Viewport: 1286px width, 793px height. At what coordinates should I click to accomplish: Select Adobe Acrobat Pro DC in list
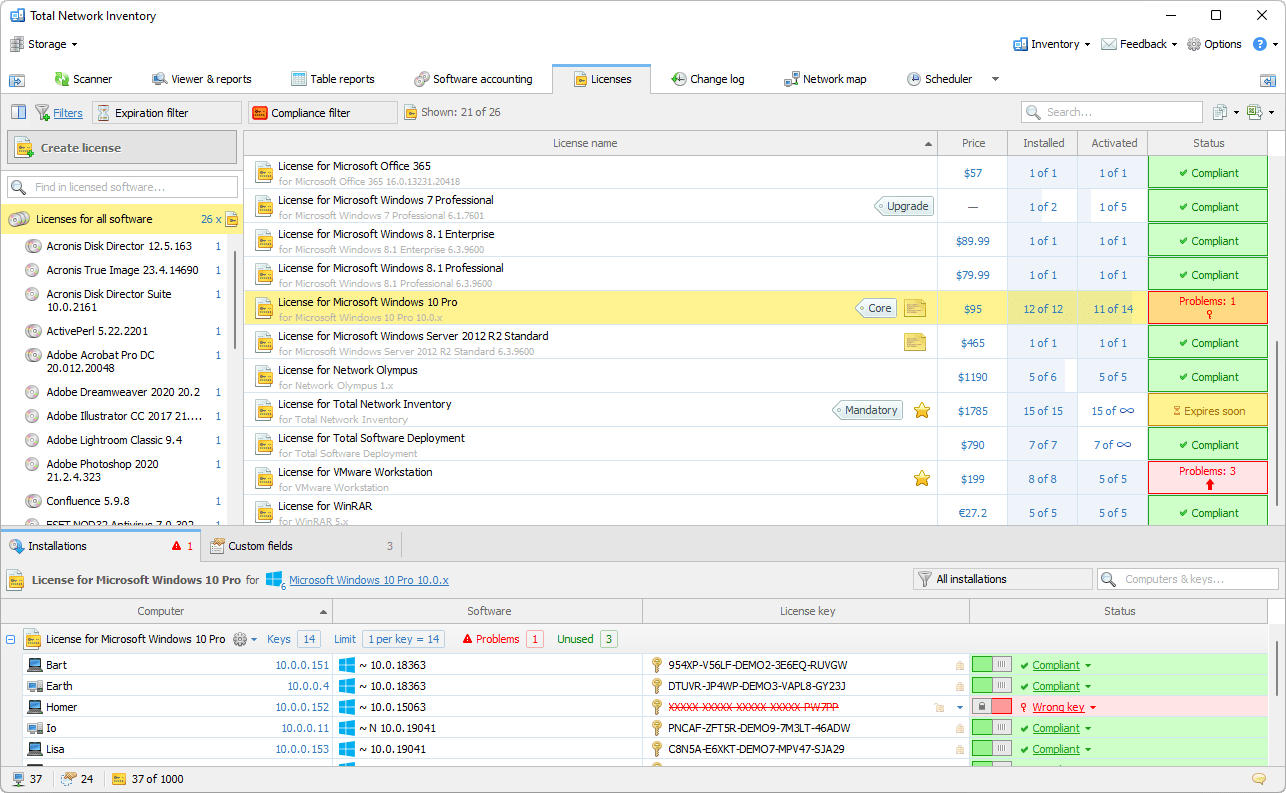point(123,361)
